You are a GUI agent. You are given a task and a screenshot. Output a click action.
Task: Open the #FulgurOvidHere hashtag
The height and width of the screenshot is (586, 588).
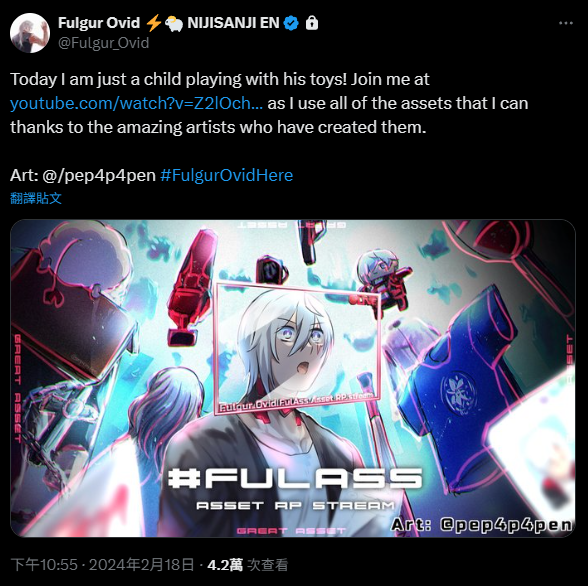click(x=226, y=175)
